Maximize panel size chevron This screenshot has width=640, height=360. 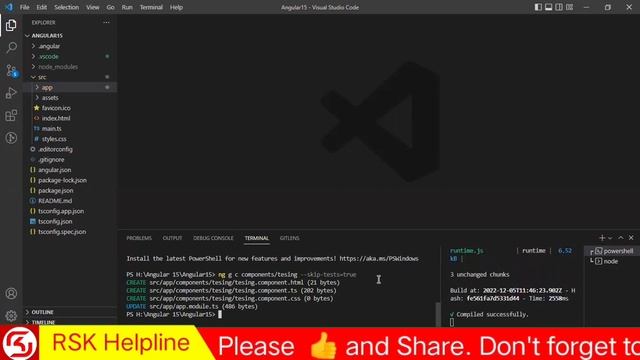(x=621, y=238)
